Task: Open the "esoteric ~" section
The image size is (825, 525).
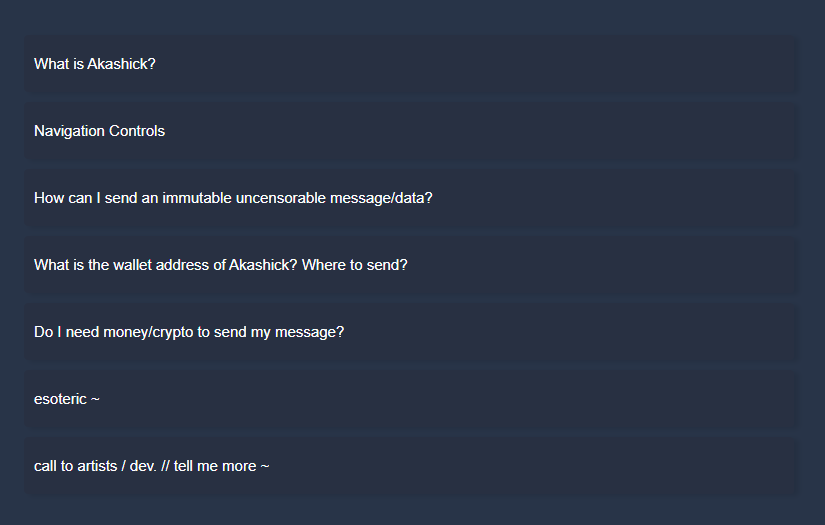Action: (410, 399)
